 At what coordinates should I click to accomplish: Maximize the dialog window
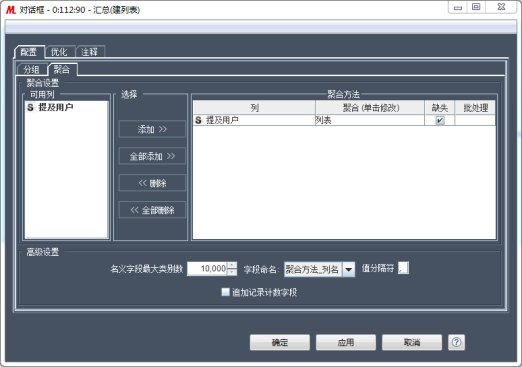coord(476,7)
